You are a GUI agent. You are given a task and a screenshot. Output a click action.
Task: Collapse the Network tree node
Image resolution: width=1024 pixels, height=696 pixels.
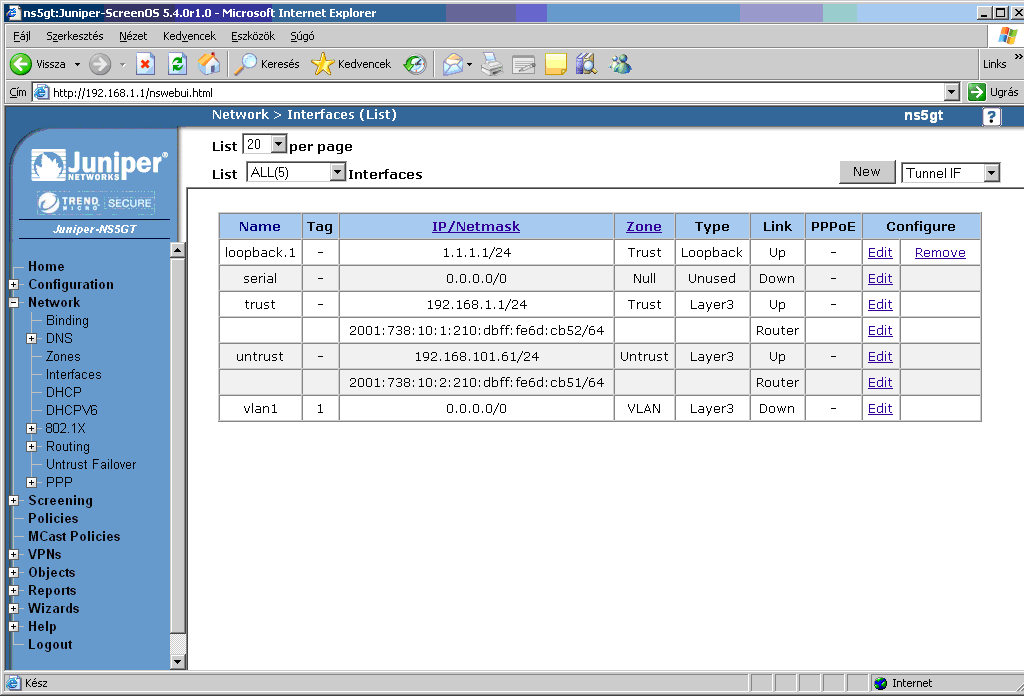click(x=14, y=303)
